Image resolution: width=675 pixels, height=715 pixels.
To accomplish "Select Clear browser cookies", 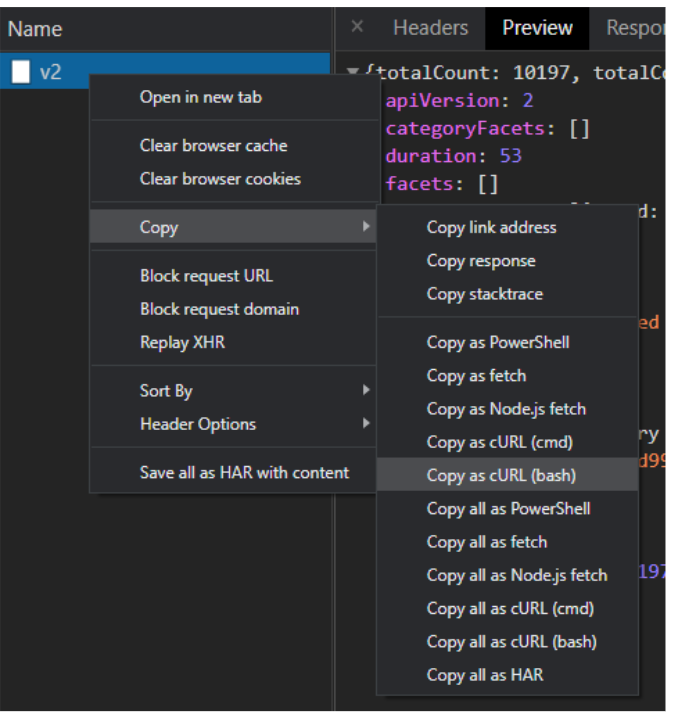I will (220, 179).
